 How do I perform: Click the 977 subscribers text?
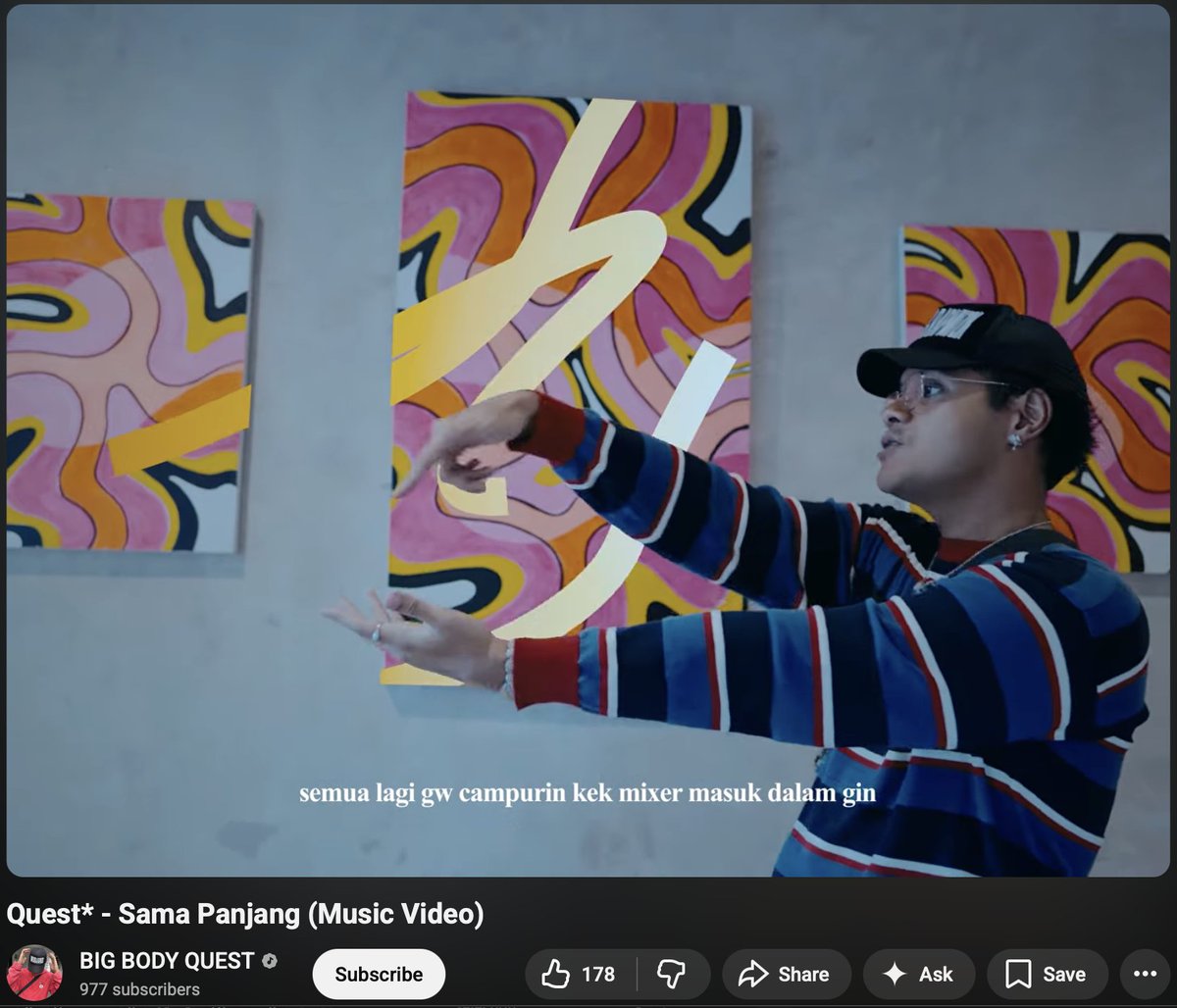point(139,989)
